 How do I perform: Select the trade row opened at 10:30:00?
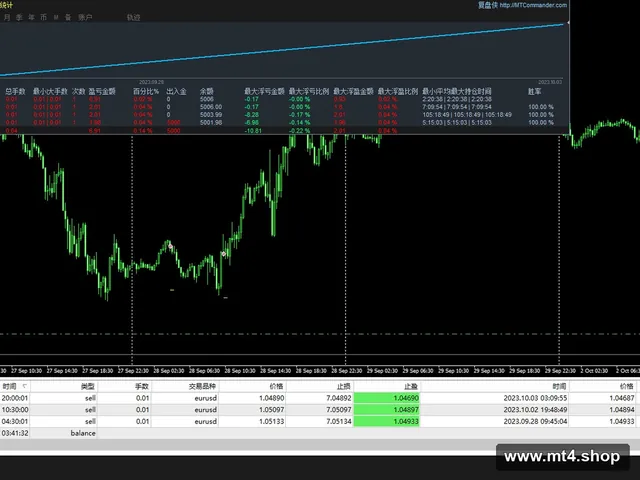click(x=320, y=409)
